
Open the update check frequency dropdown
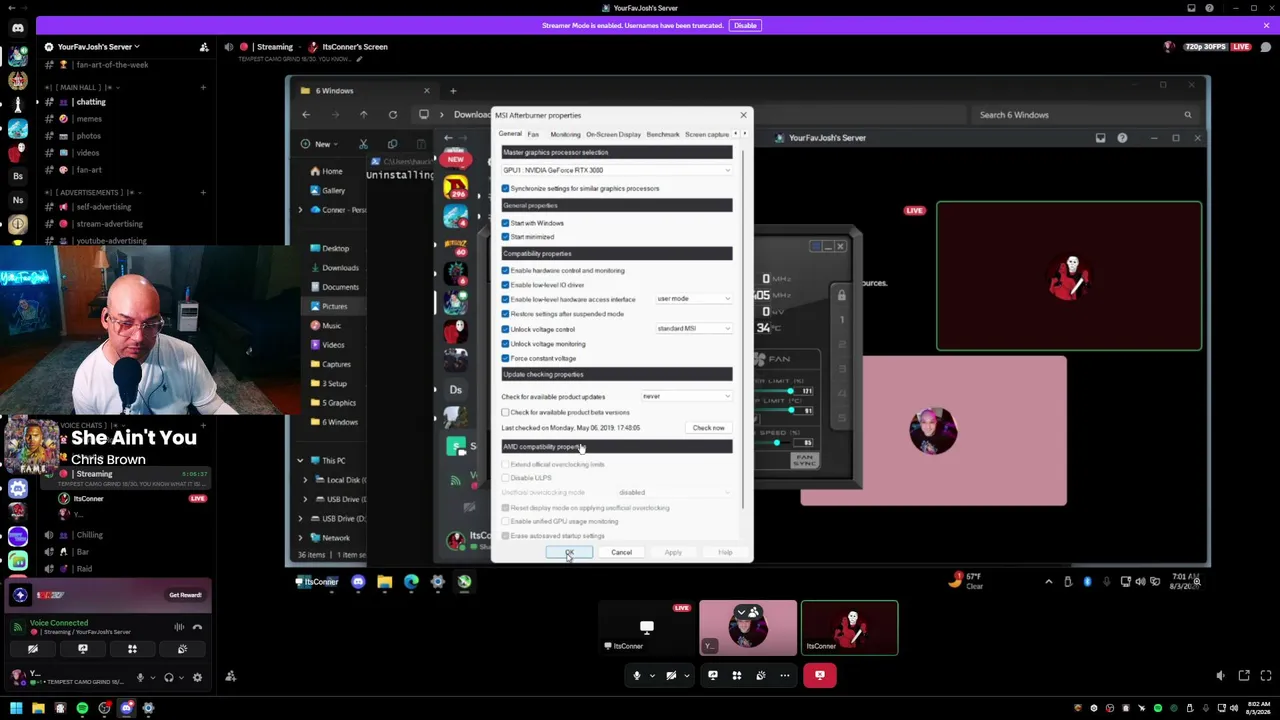tap(686, 396)
